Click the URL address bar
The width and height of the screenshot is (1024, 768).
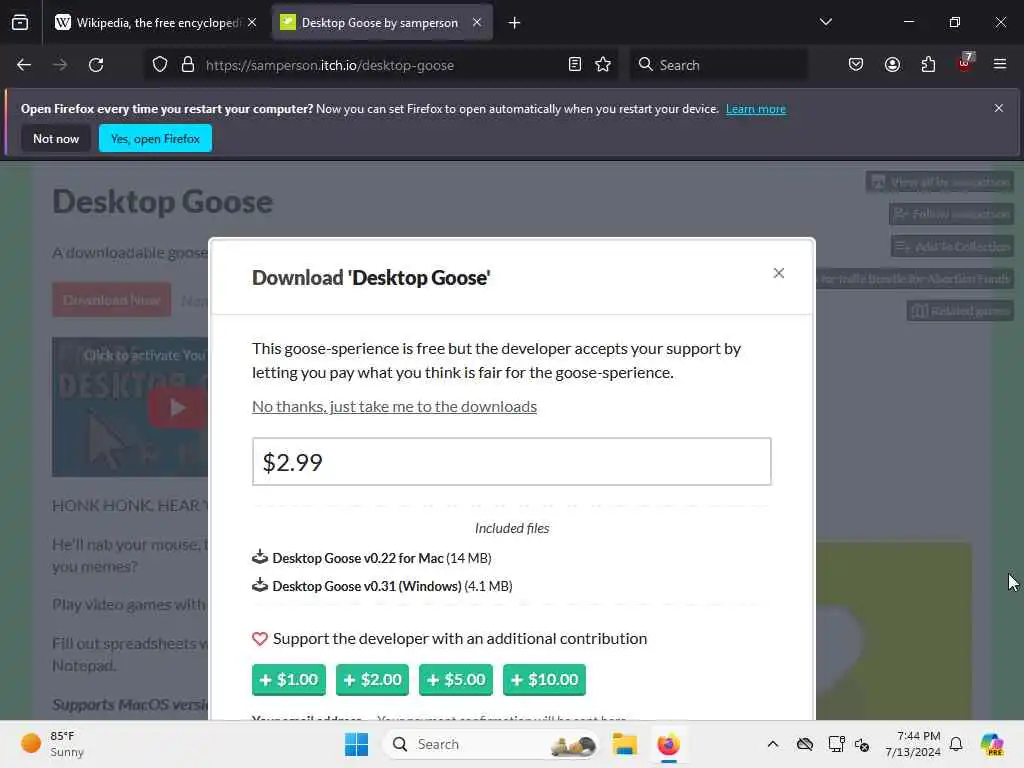tap(381, 65)
